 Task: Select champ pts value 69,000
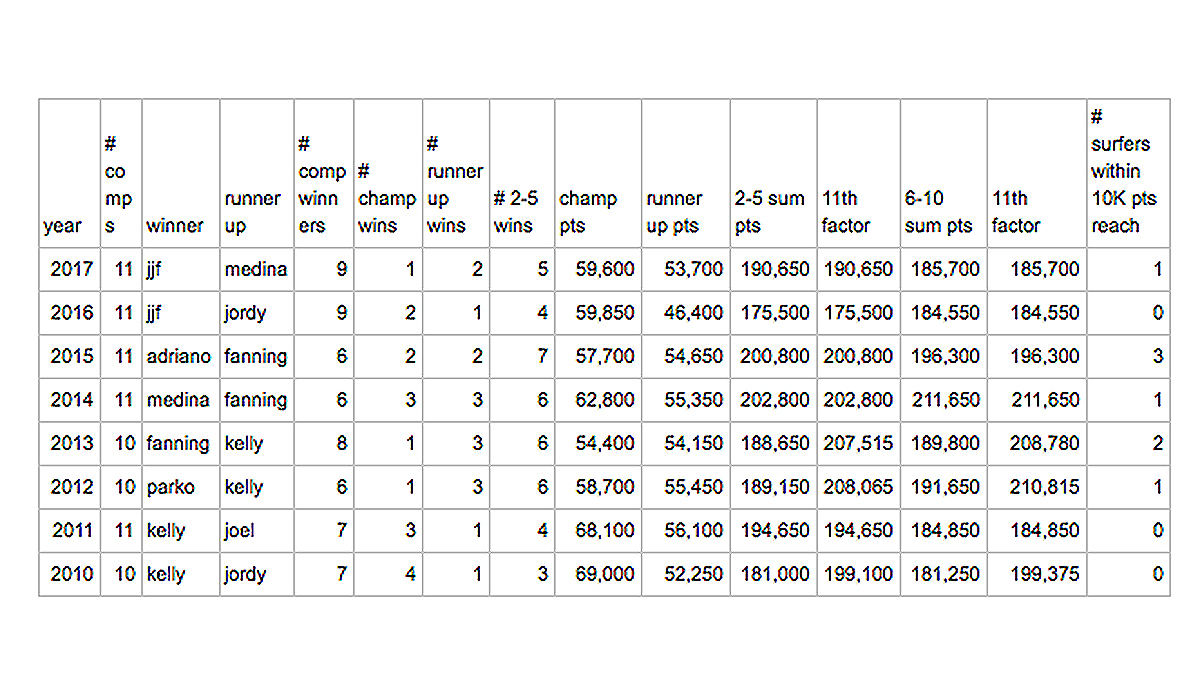point(598,574)
